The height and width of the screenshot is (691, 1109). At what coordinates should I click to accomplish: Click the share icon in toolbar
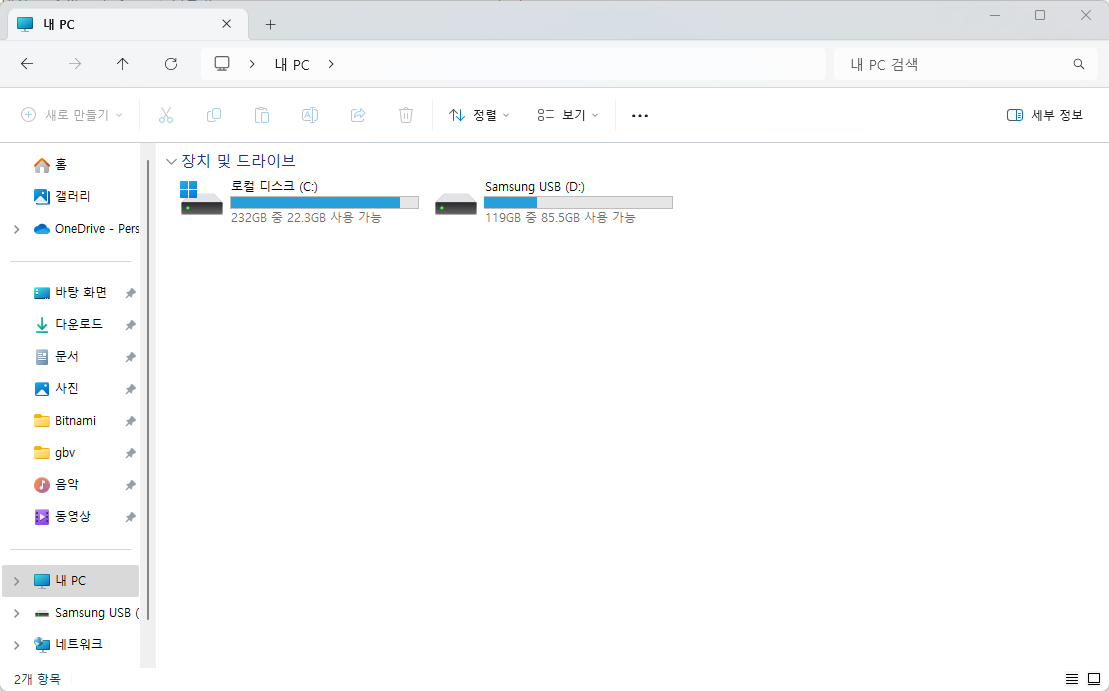click(x=358, y=115)
